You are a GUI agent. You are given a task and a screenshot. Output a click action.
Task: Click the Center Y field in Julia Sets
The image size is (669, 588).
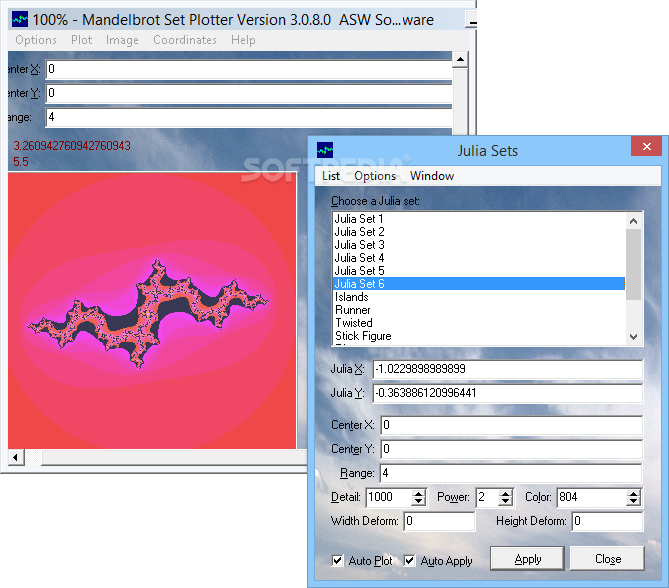point(511,449)
